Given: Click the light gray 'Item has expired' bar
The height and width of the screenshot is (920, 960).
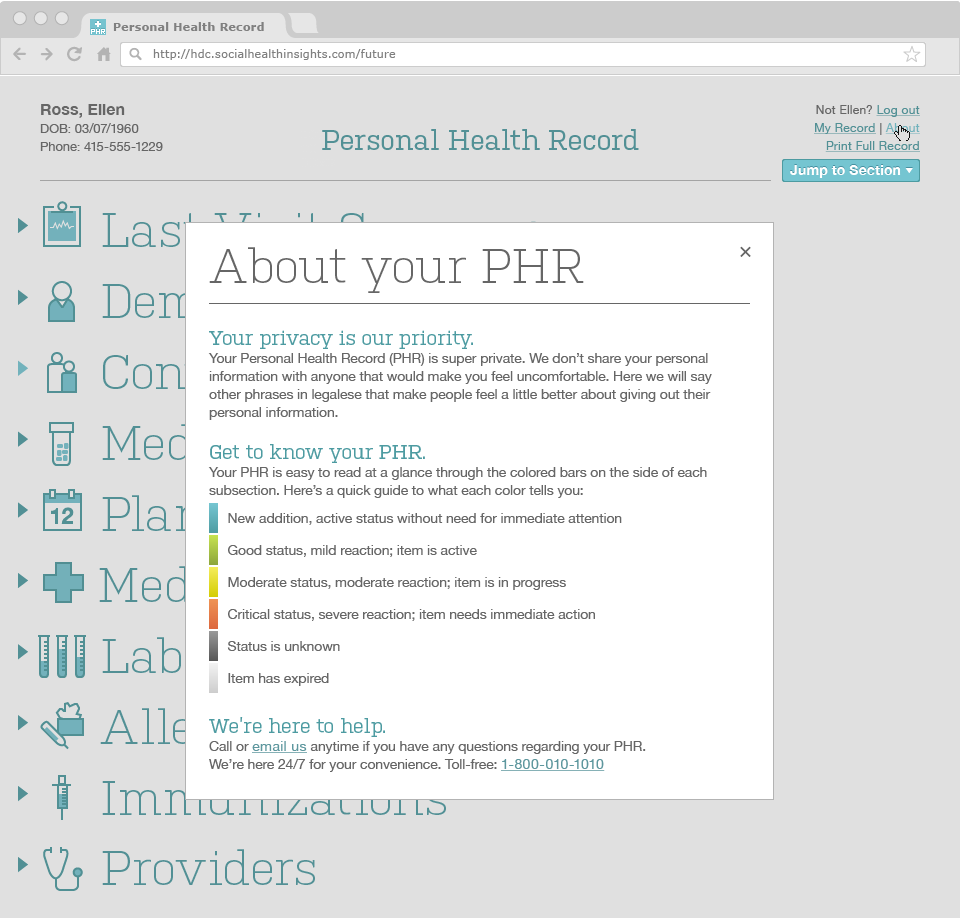Looking at the screenshot, I should click(x=213, y=678).
